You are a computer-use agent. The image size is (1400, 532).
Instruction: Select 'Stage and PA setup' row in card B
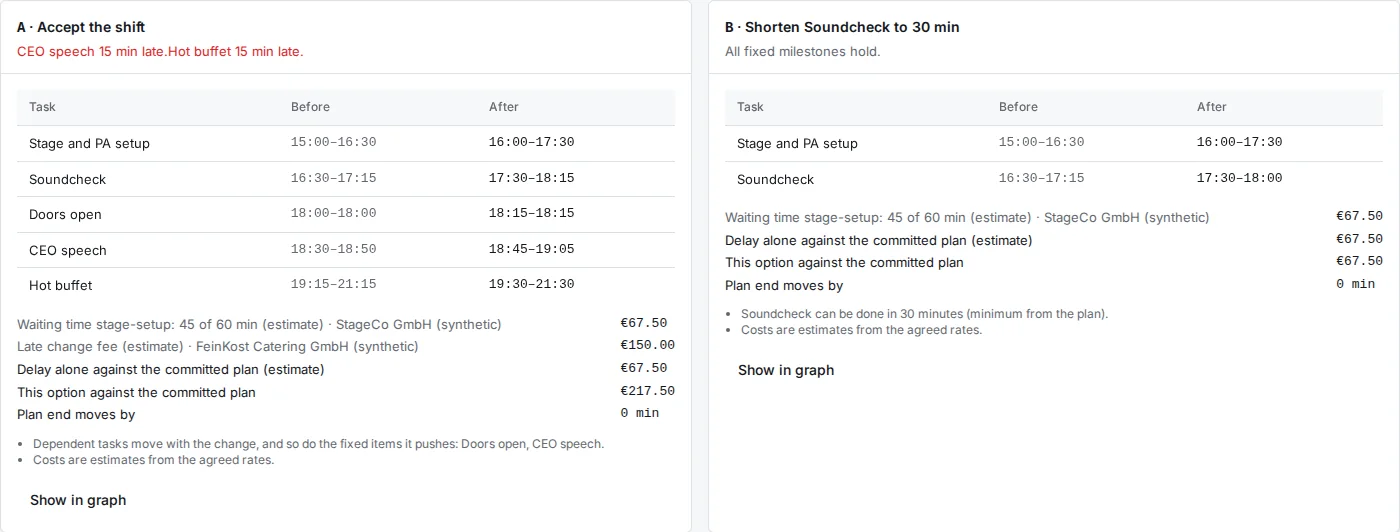(1054, 143)
